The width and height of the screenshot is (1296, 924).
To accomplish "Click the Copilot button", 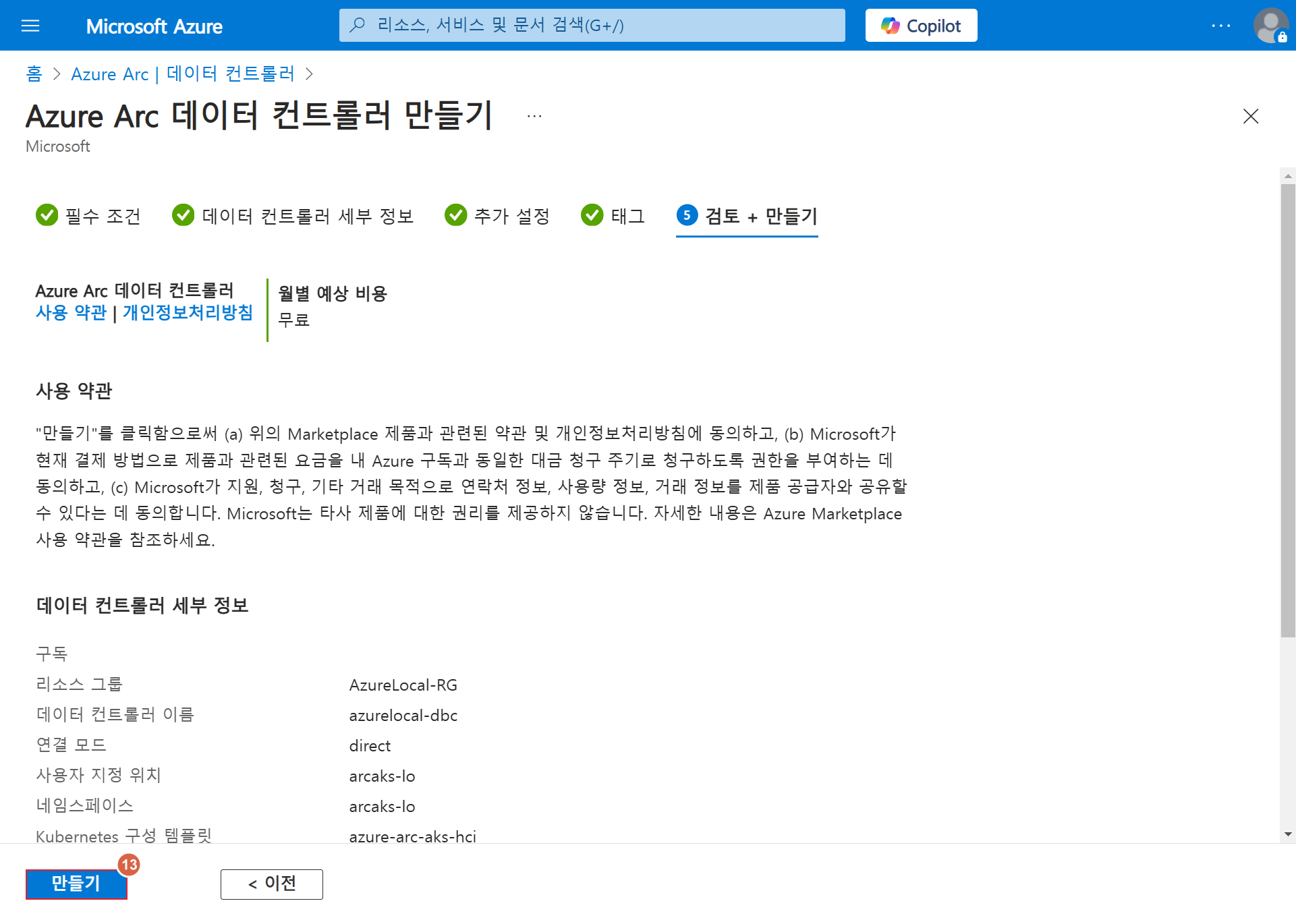I will pyautogui.click(x=921, y=26).
